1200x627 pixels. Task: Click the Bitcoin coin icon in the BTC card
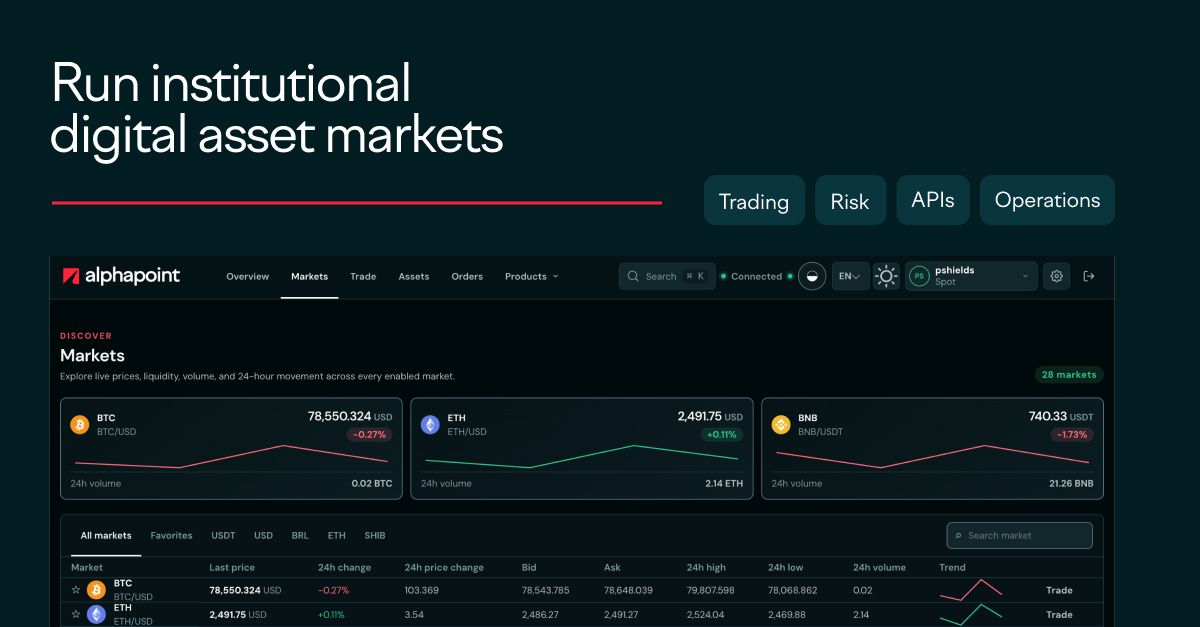(x=80, y=425)
